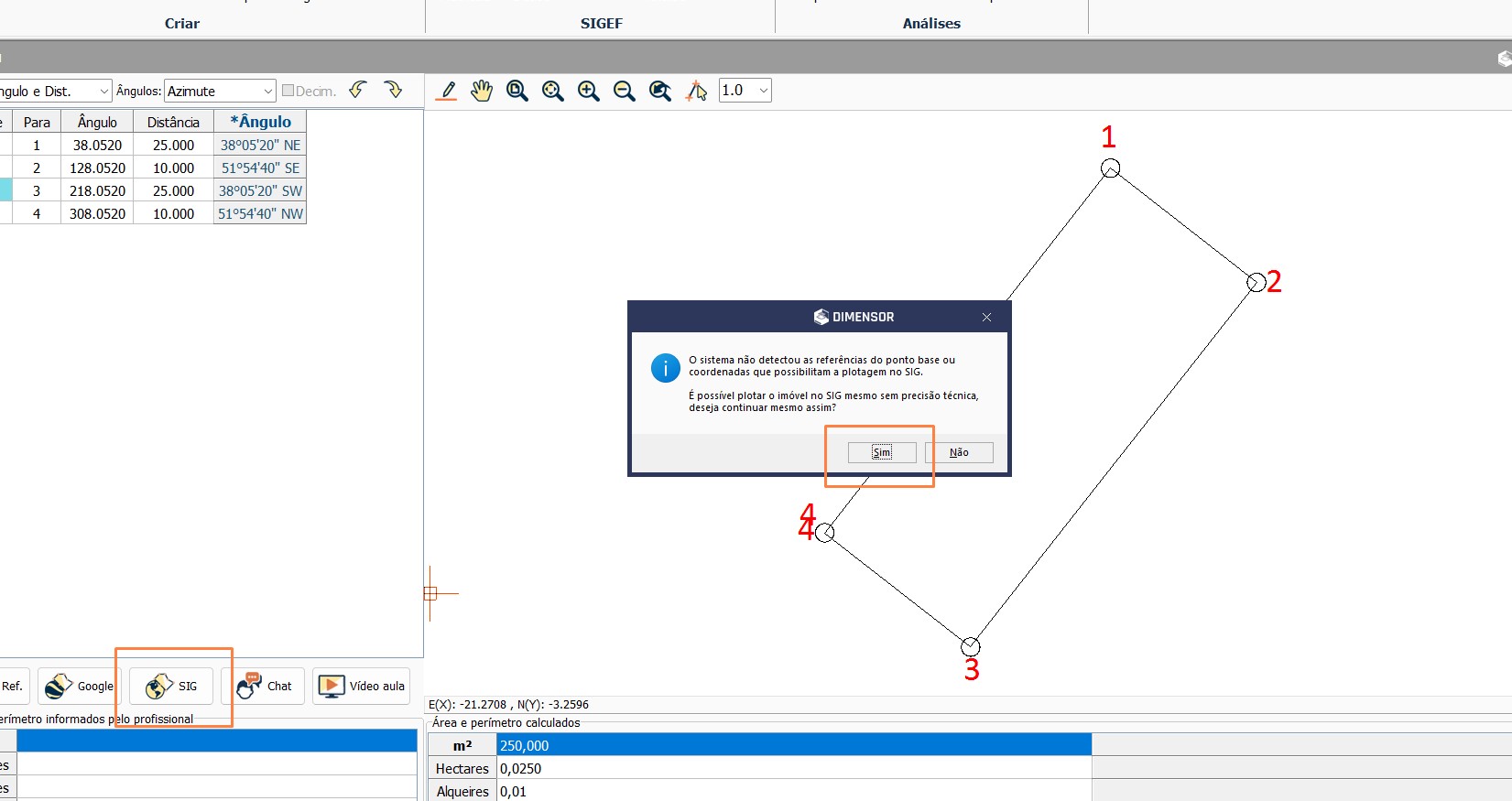
Task: Rotate left with the counter-clockwise arrow
Action: tap(358, 90)
